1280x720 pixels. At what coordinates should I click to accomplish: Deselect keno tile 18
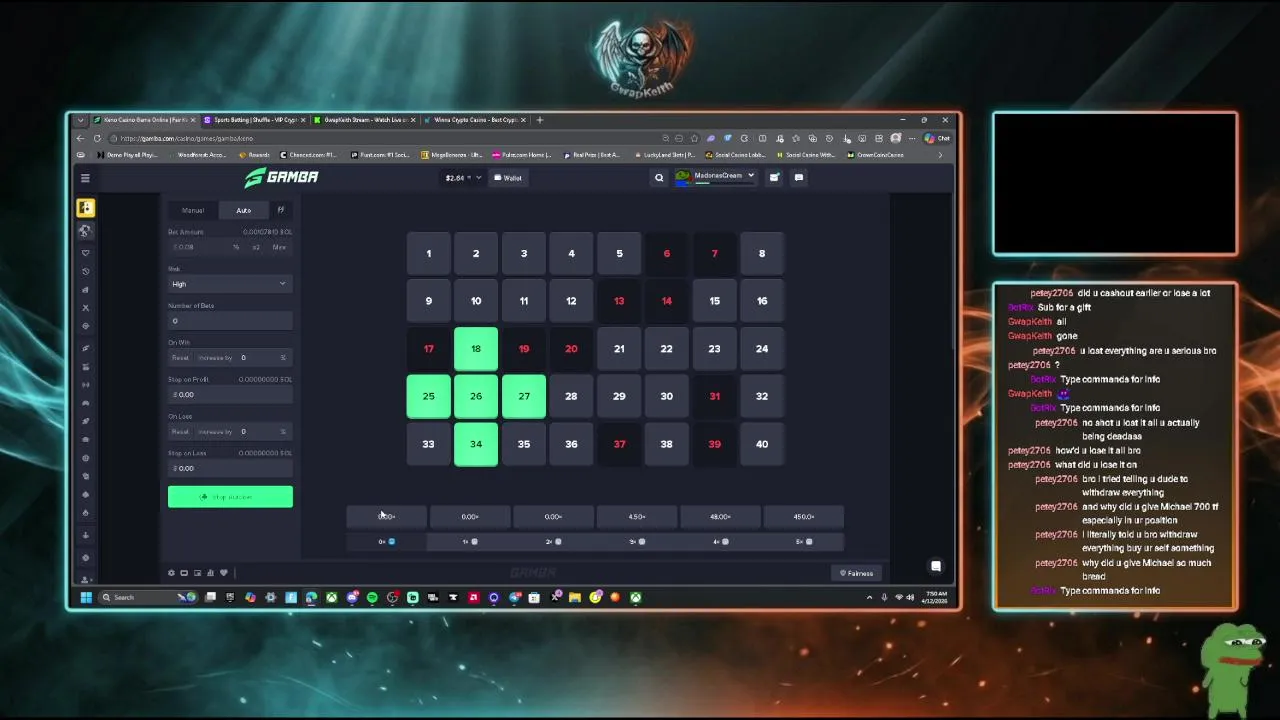[476, 349]
